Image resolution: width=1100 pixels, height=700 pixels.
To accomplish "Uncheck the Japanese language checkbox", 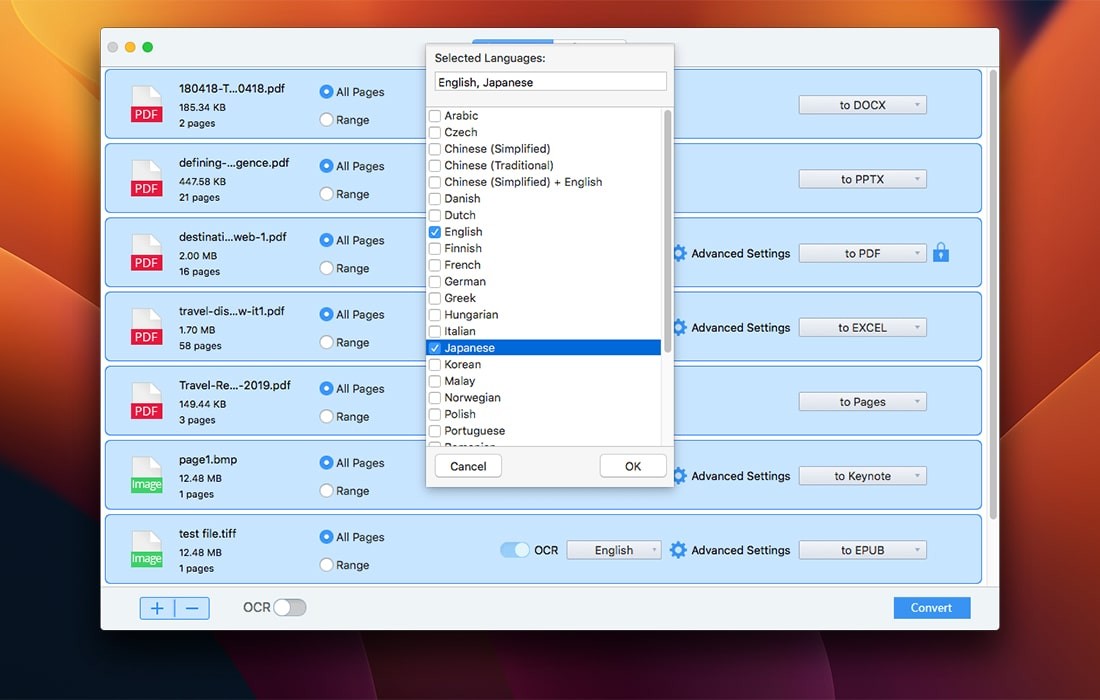I will point(435,348).
